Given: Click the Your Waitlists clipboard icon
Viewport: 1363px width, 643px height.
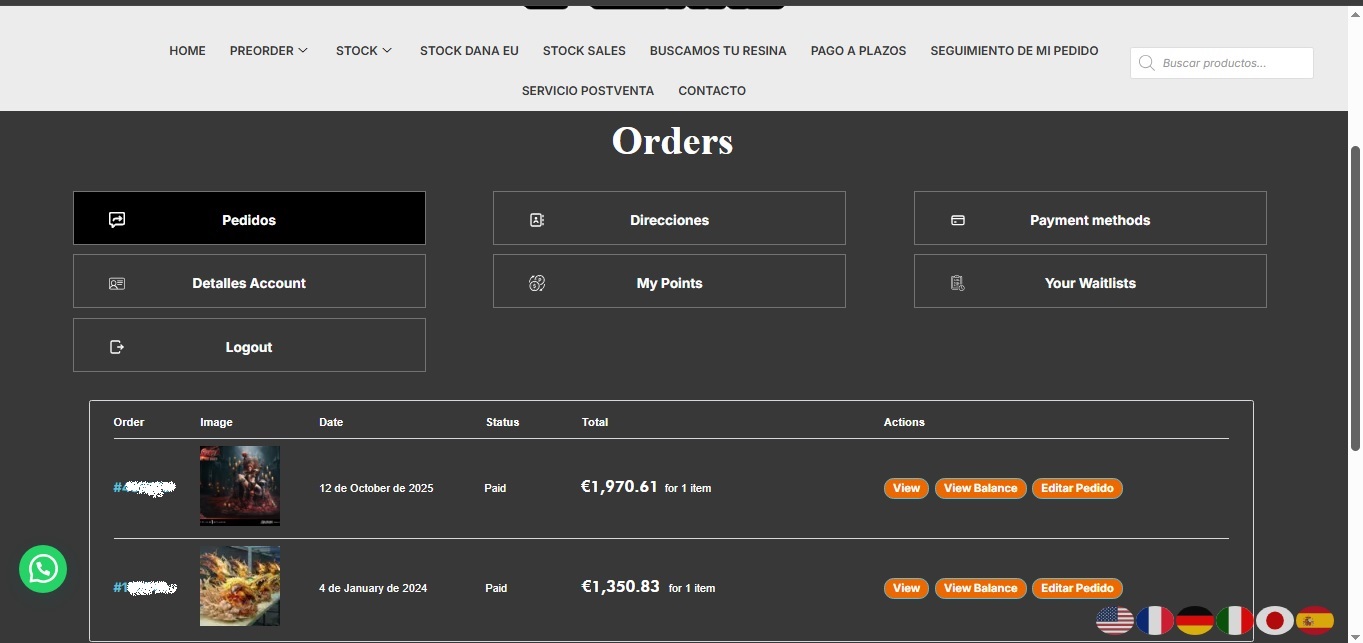Looking at the screenshot, I should coord(958,284).
